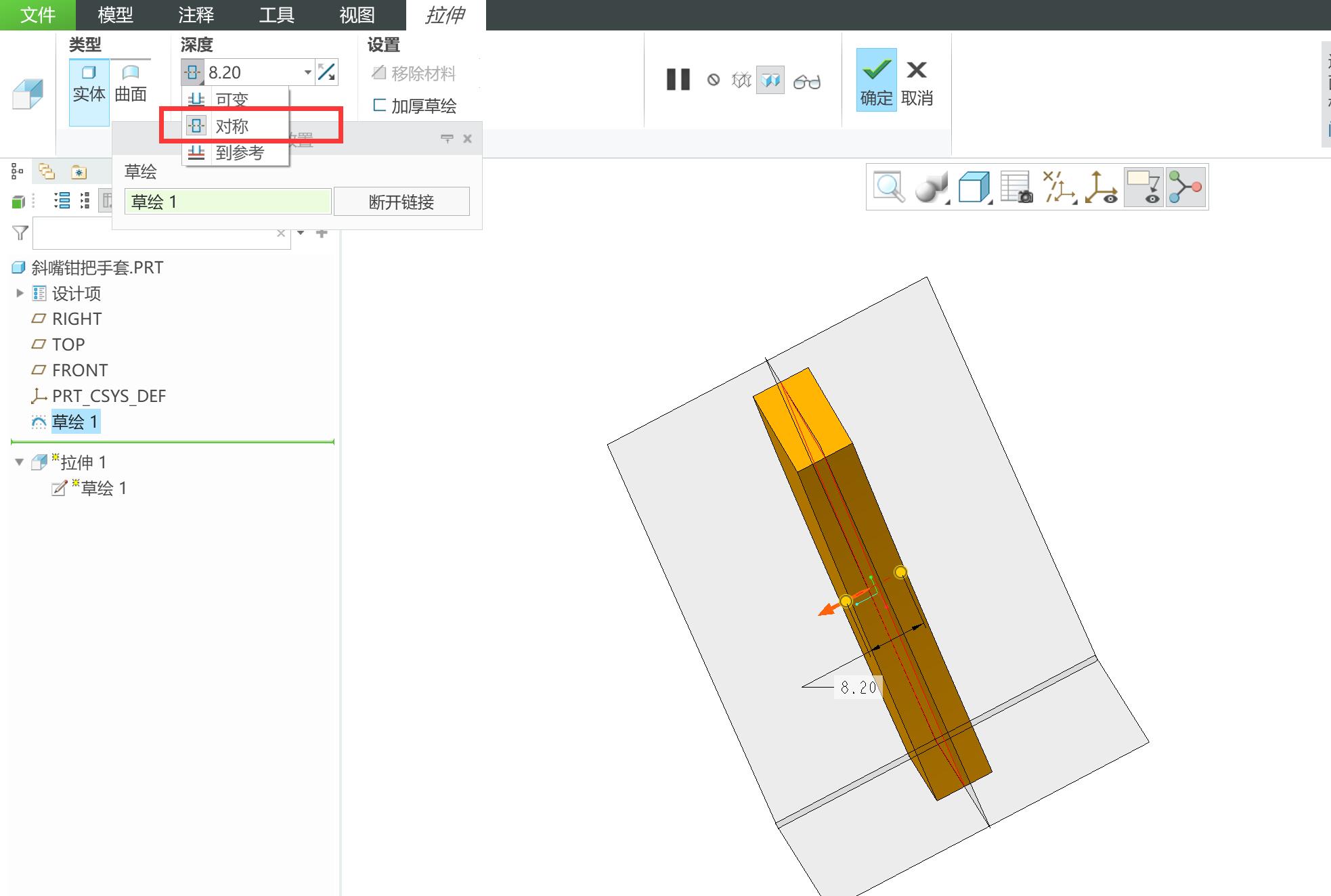This screenshot has width=1331, height=896.
Task: Toggle the annotation display eye icon
Action: (x=1143, y=187)
